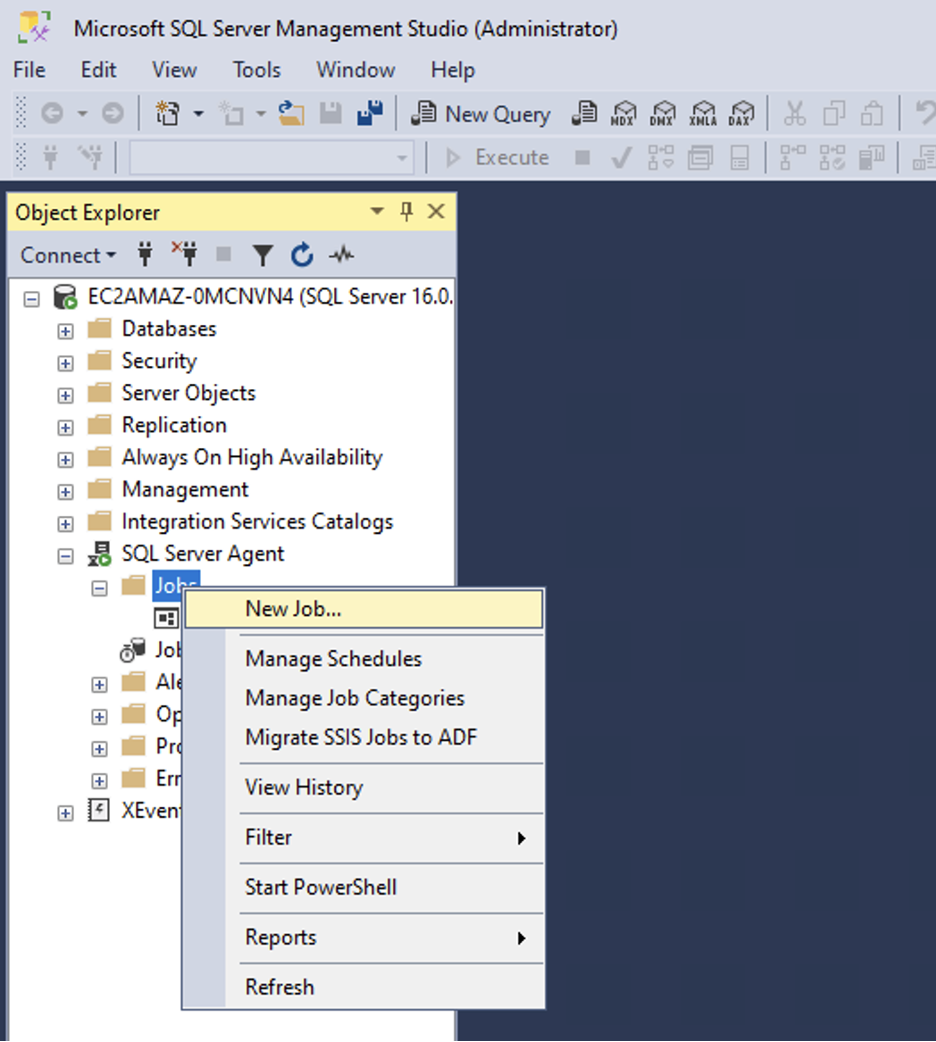This screenshot has height=1042, width=936.
Task: Open the View menu
Action: point(174,70)
